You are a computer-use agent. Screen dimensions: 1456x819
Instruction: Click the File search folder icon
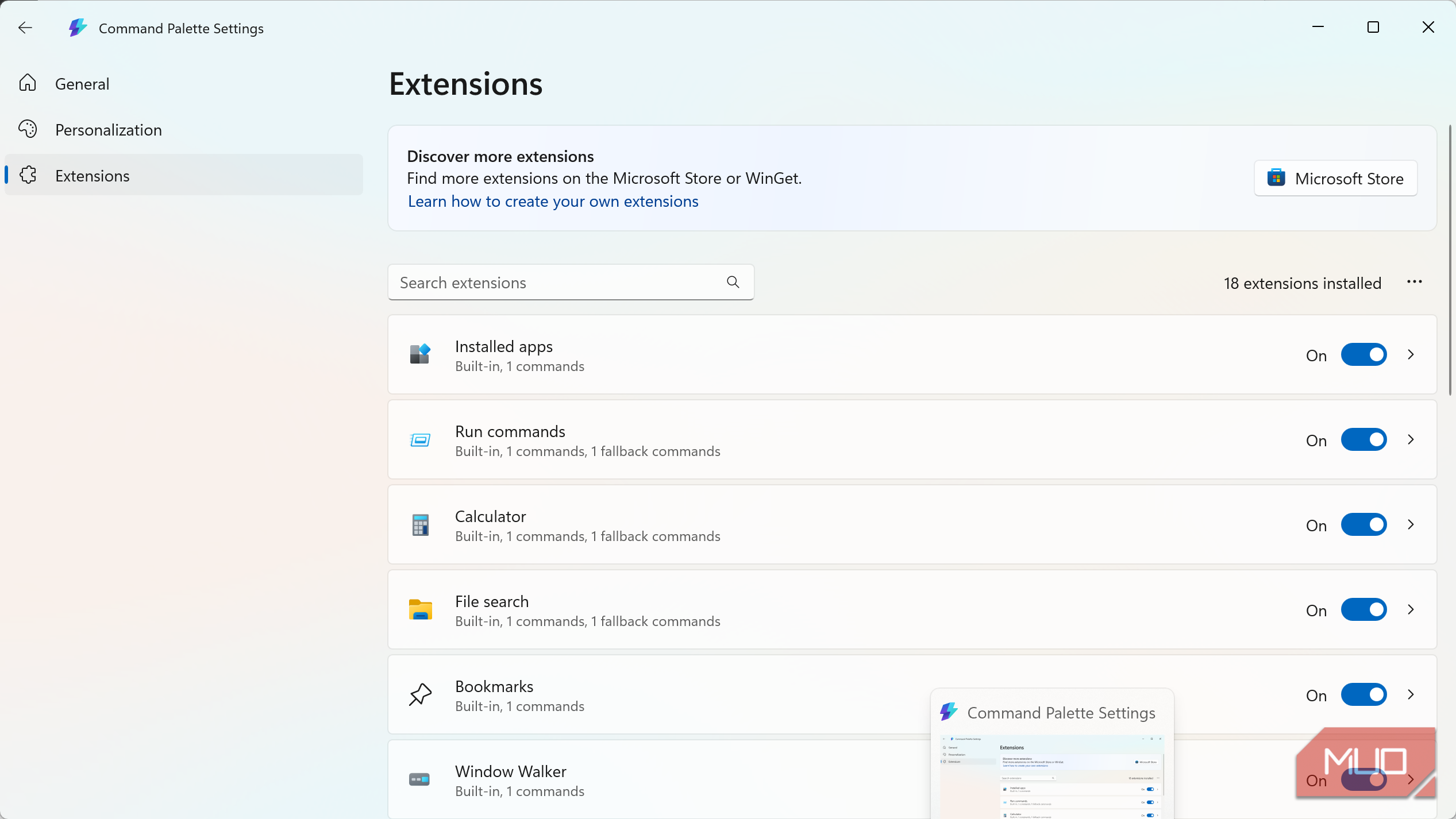pos(420,610)
